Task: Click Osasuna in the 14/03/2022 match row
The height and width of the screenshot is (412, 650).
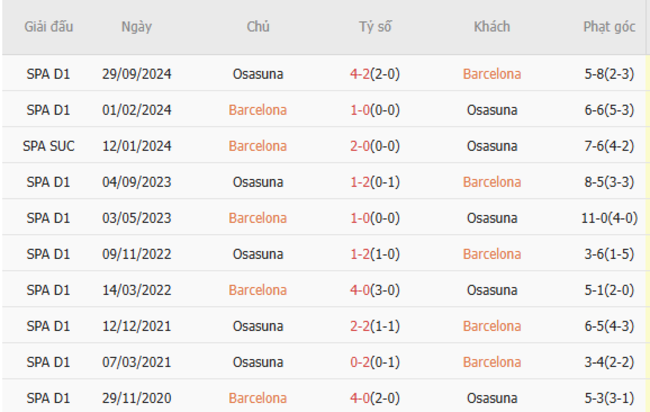Action: click(x=492, y=290)
